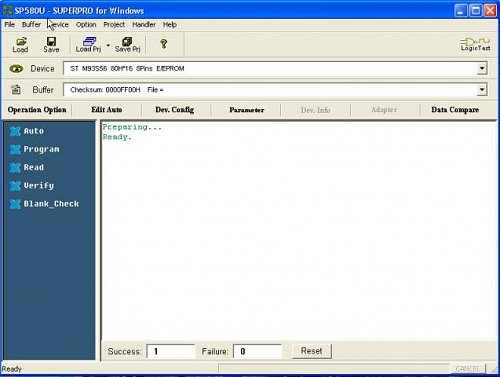Run the Blank_Check operation
This screenshot has width=500, height=377.
pos(51,204)
